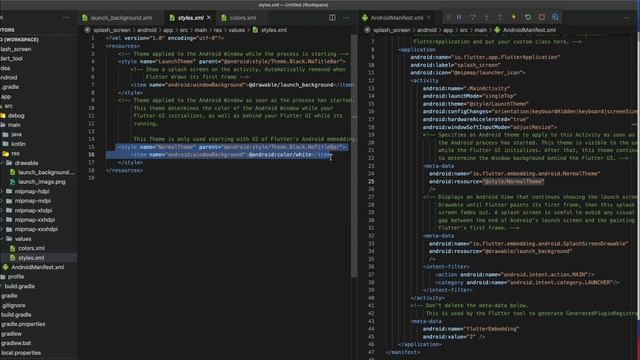
Task: Switch to colors.xml tab
Action: tap(242, 18)
